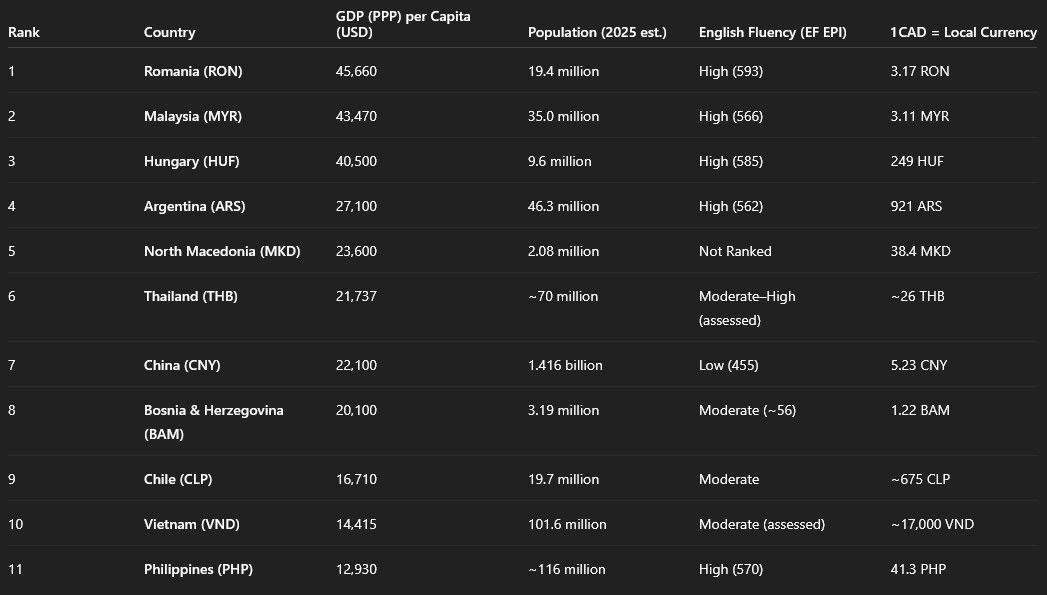
Task: Click the exchange rate ~26 THB
Action: 917,296
